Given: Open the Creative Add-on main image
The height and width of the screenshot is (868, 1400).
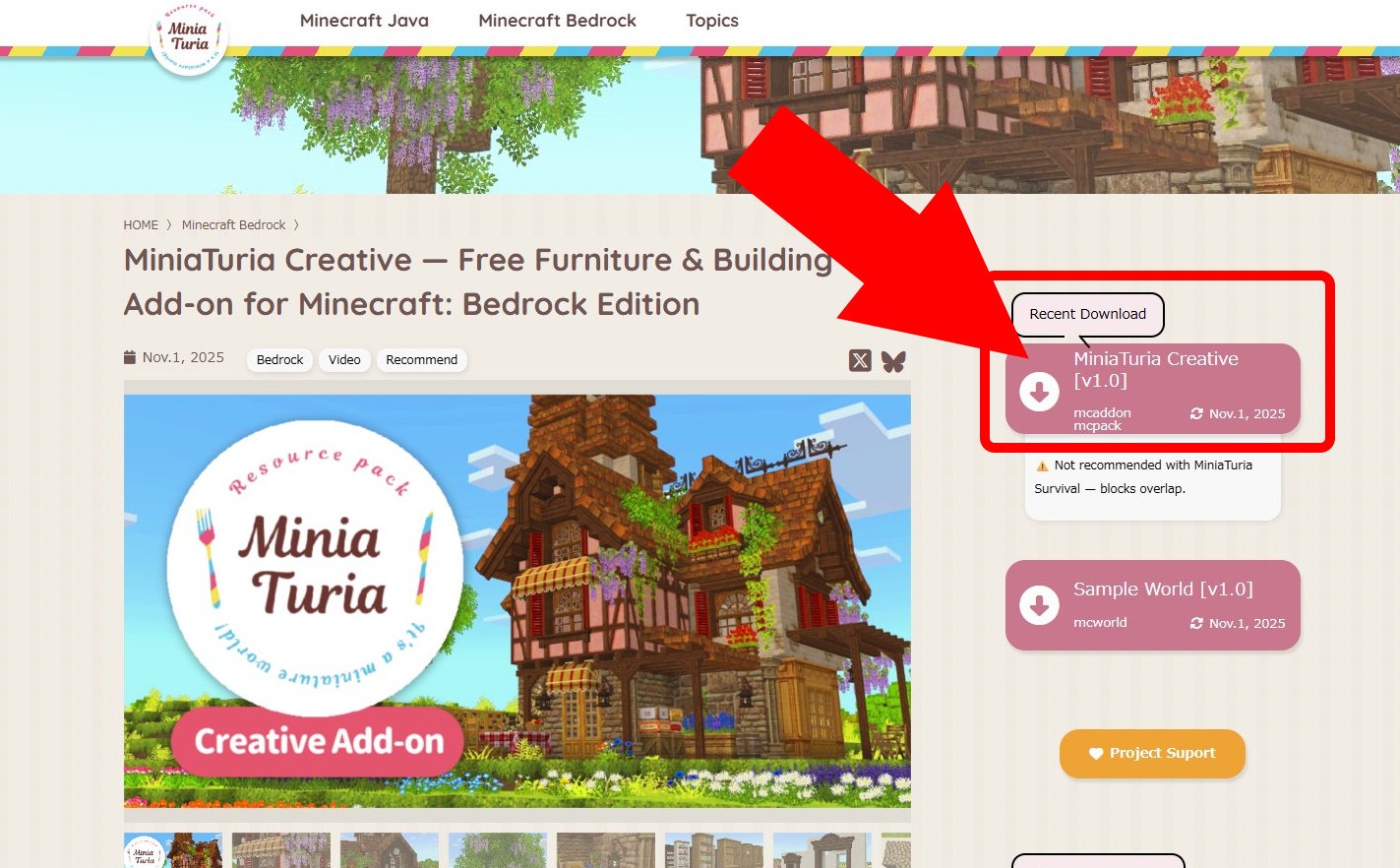Looking at the screenshot, I should [517, 601].
